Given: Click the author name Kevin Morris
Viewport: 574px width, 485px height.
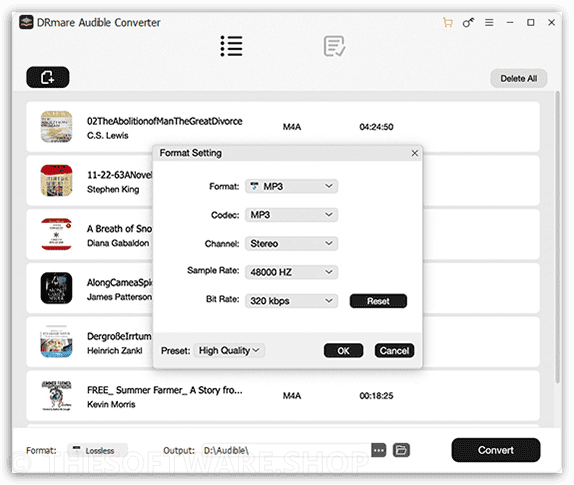Looking at the screenshot, I should tap(111, 404).
